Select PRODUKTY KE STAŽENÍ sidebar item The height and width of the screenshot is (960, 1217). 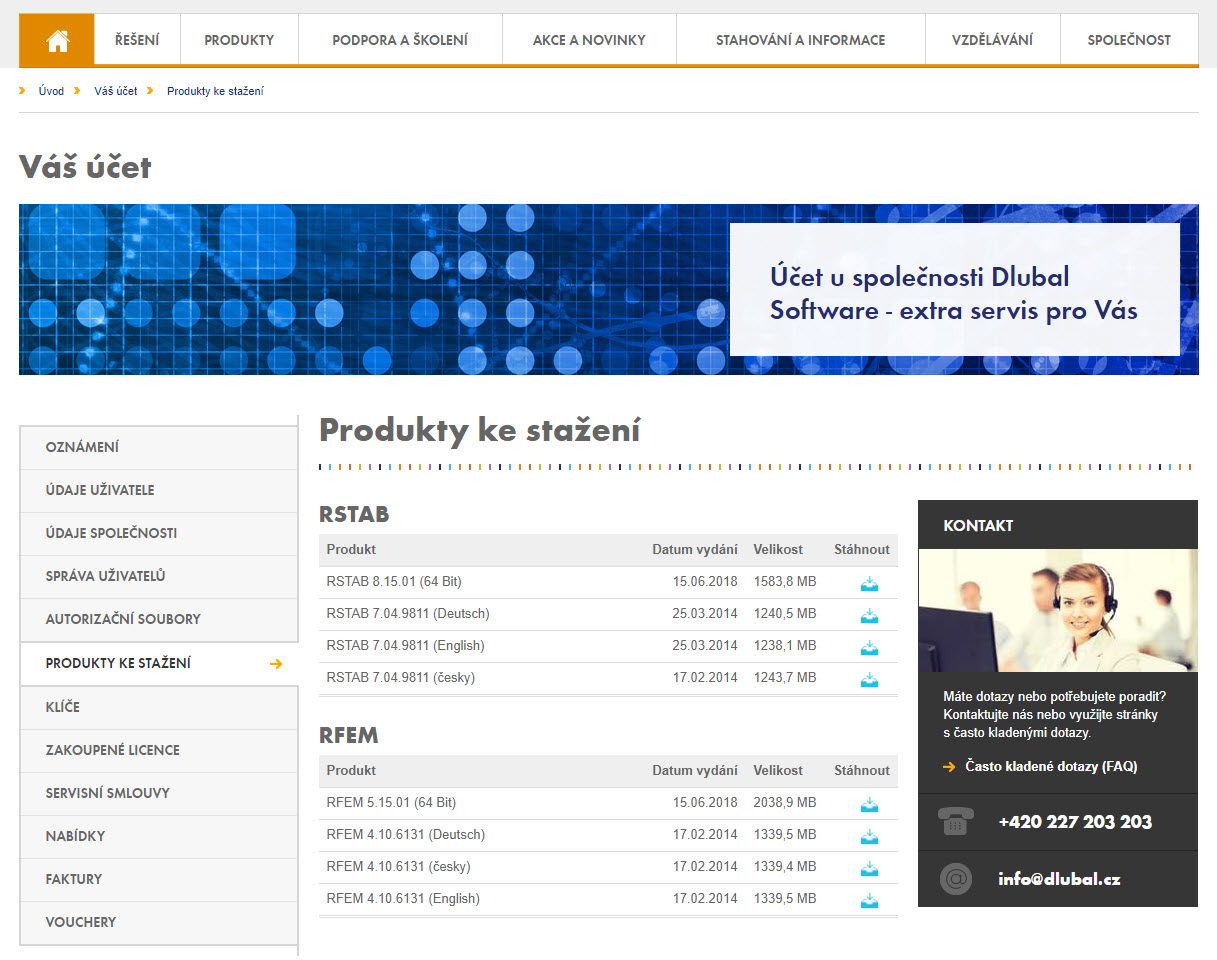159,663
